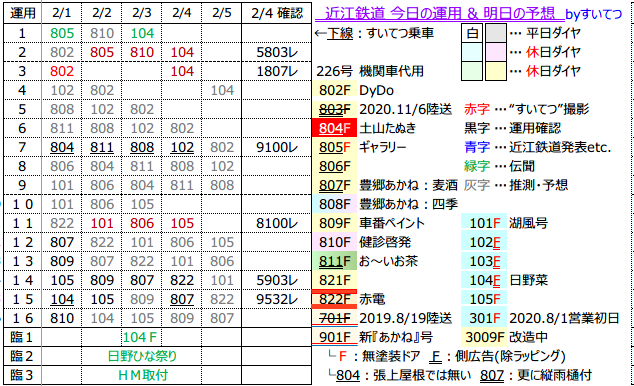Select the 2/4 確認 column header
Viewport: 634px width, 386px height.
[277, 13]
